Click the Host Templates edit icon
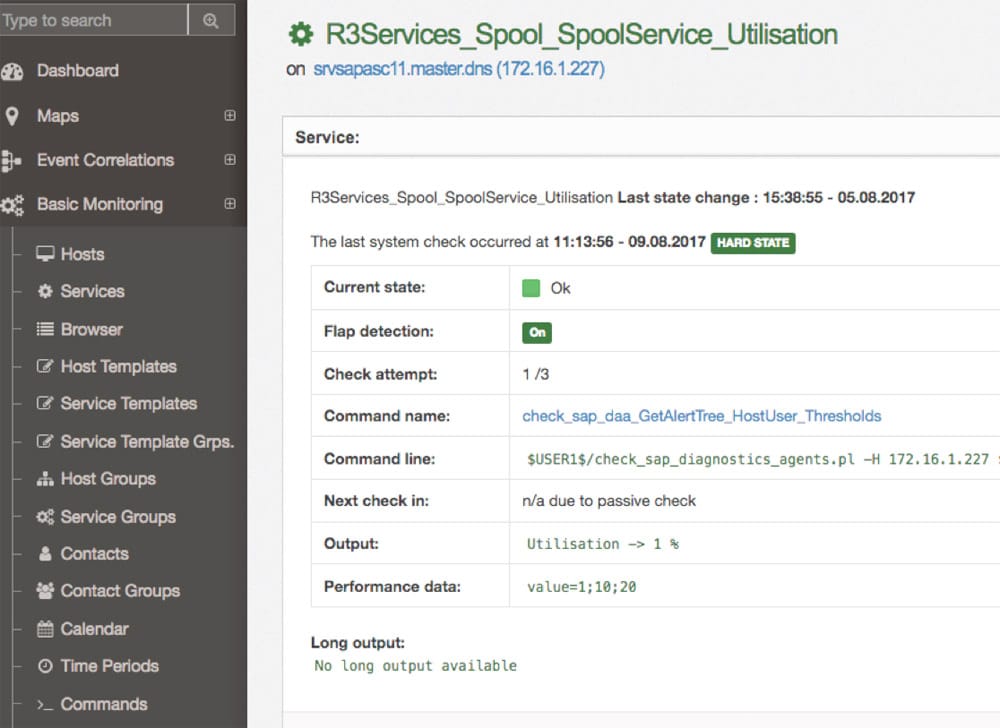Image resolution: width=1000 pixels, height=728 pixels. coord(45,366)
